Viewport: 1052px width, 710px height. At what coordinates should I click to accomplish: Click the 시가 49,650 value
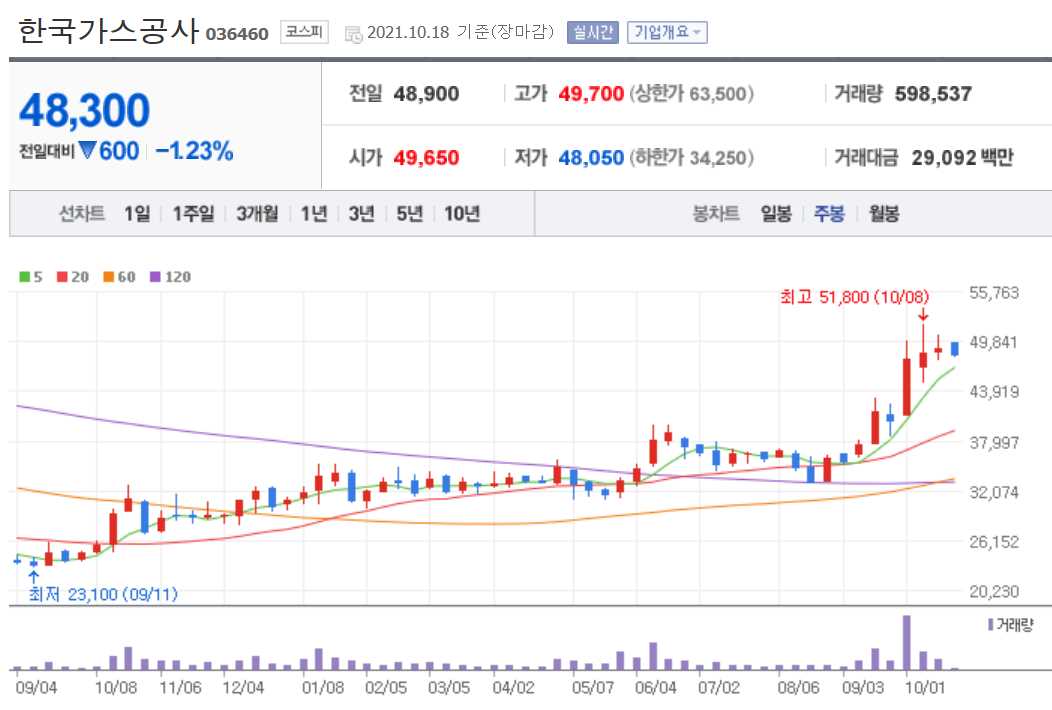pyautogui.click(x=426, y=158)
